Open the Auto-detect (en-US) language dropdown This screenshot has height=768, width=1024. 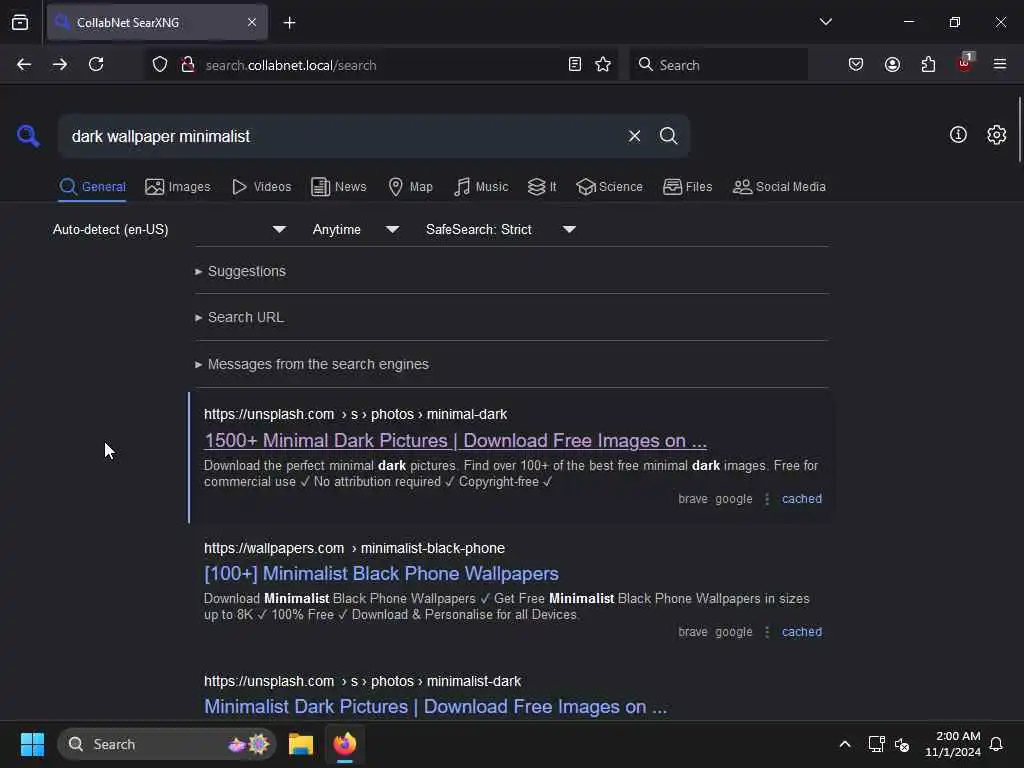tap(170, 229)
